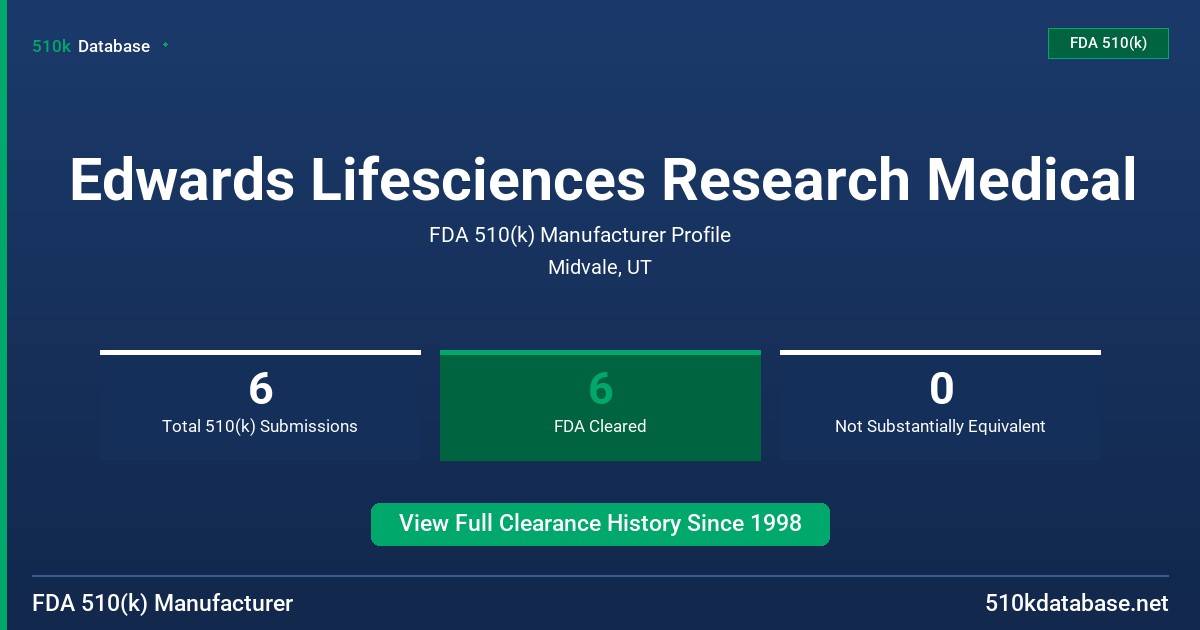Click the small green dot beside Database
The image size is (1200, 630).
click(x=165, y=45)
